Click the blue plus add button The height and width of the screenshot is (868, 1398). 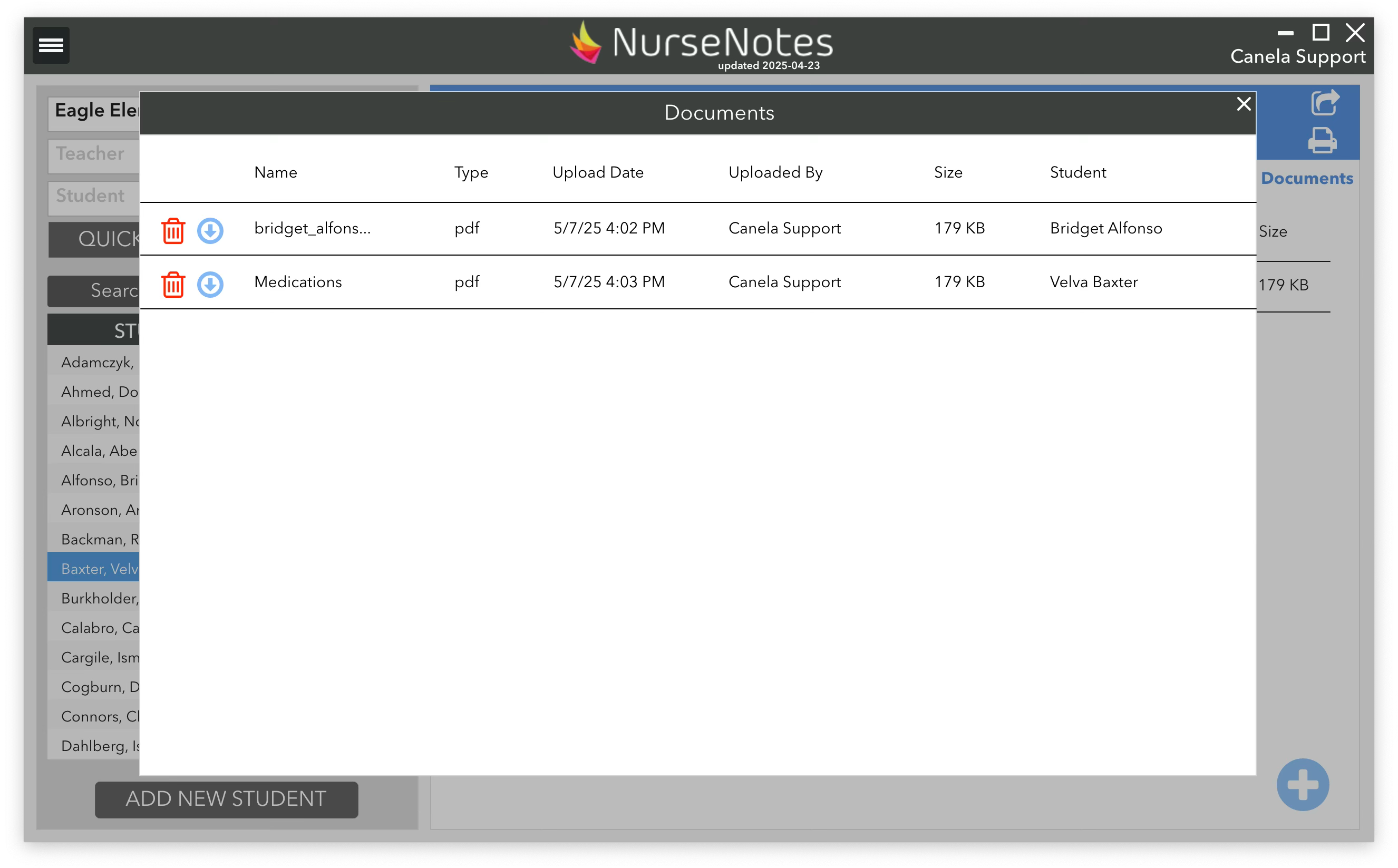[x=1302, y=785]
